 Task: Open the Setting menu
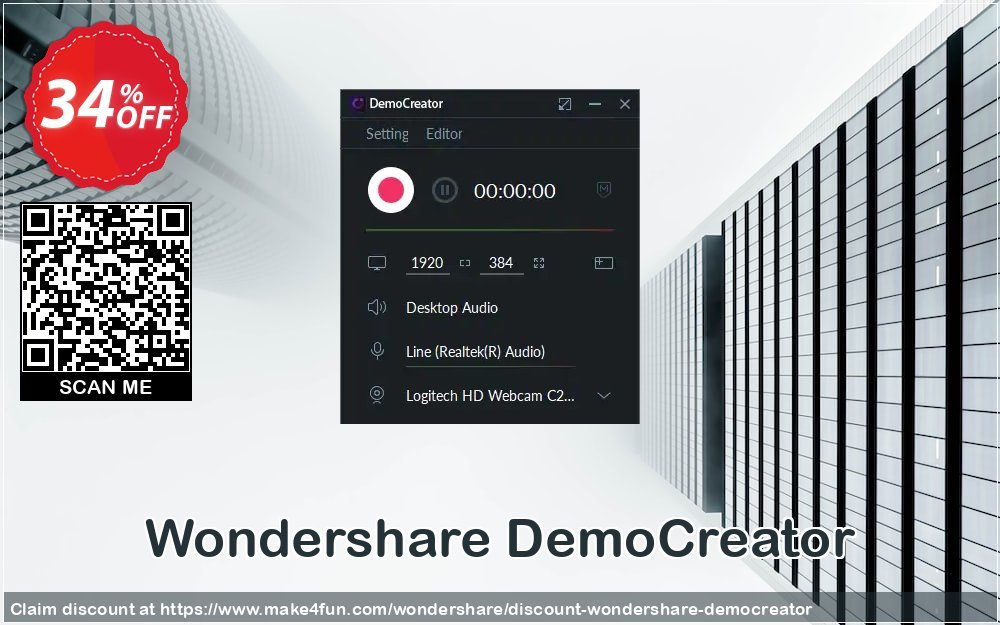click(x=387, y=134)
